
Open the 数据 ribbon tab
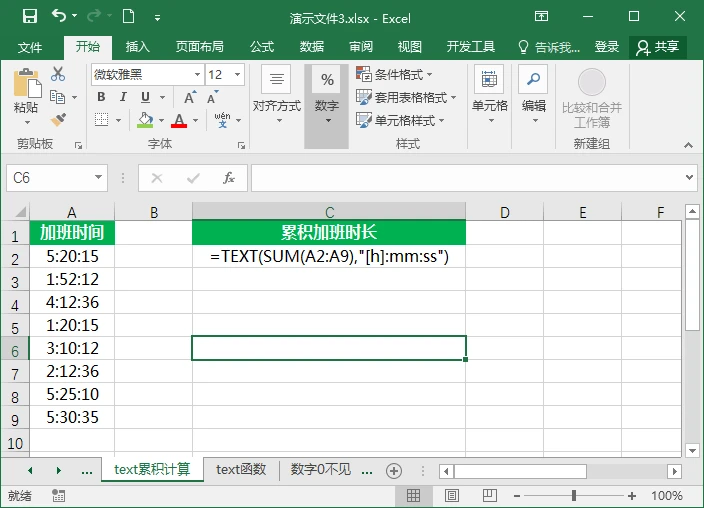(x=312, y=47)
